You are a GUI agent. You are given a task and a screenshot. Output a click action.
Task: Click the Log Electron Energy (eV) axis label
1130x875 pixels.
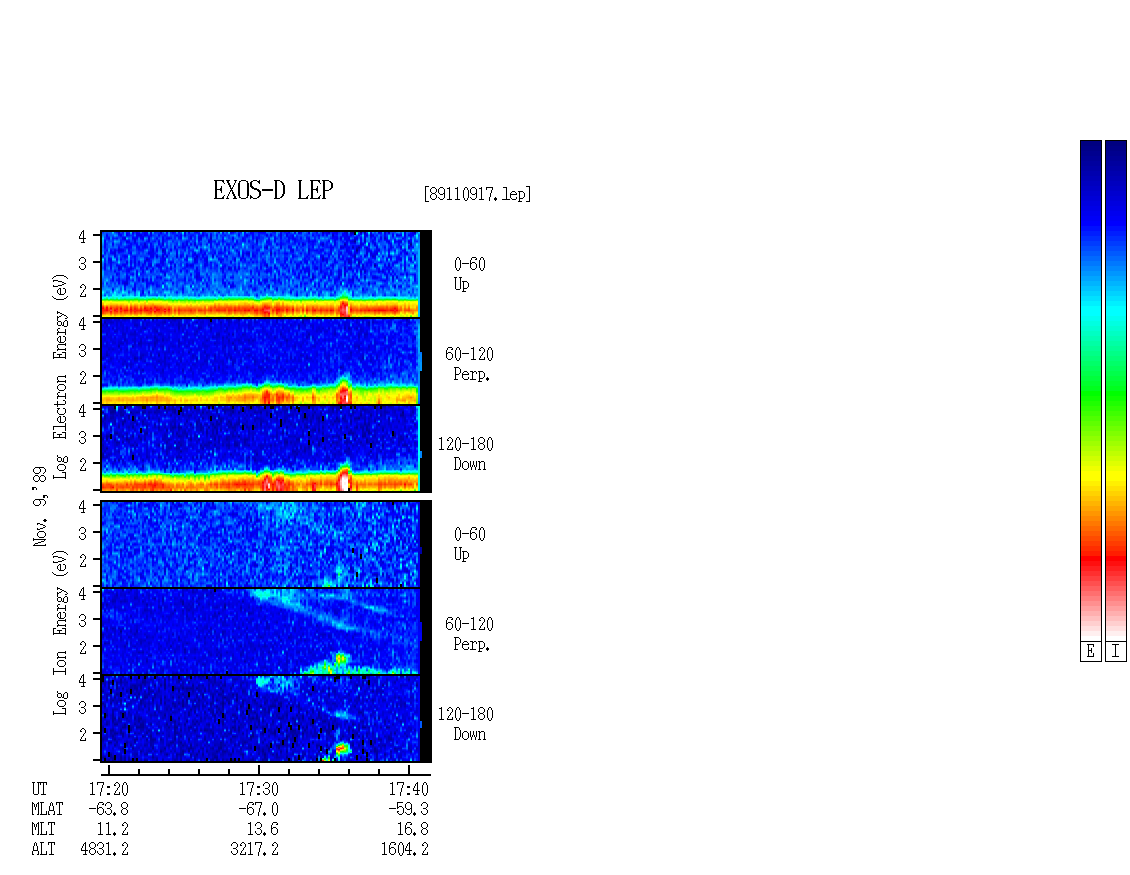pos(60,376)
